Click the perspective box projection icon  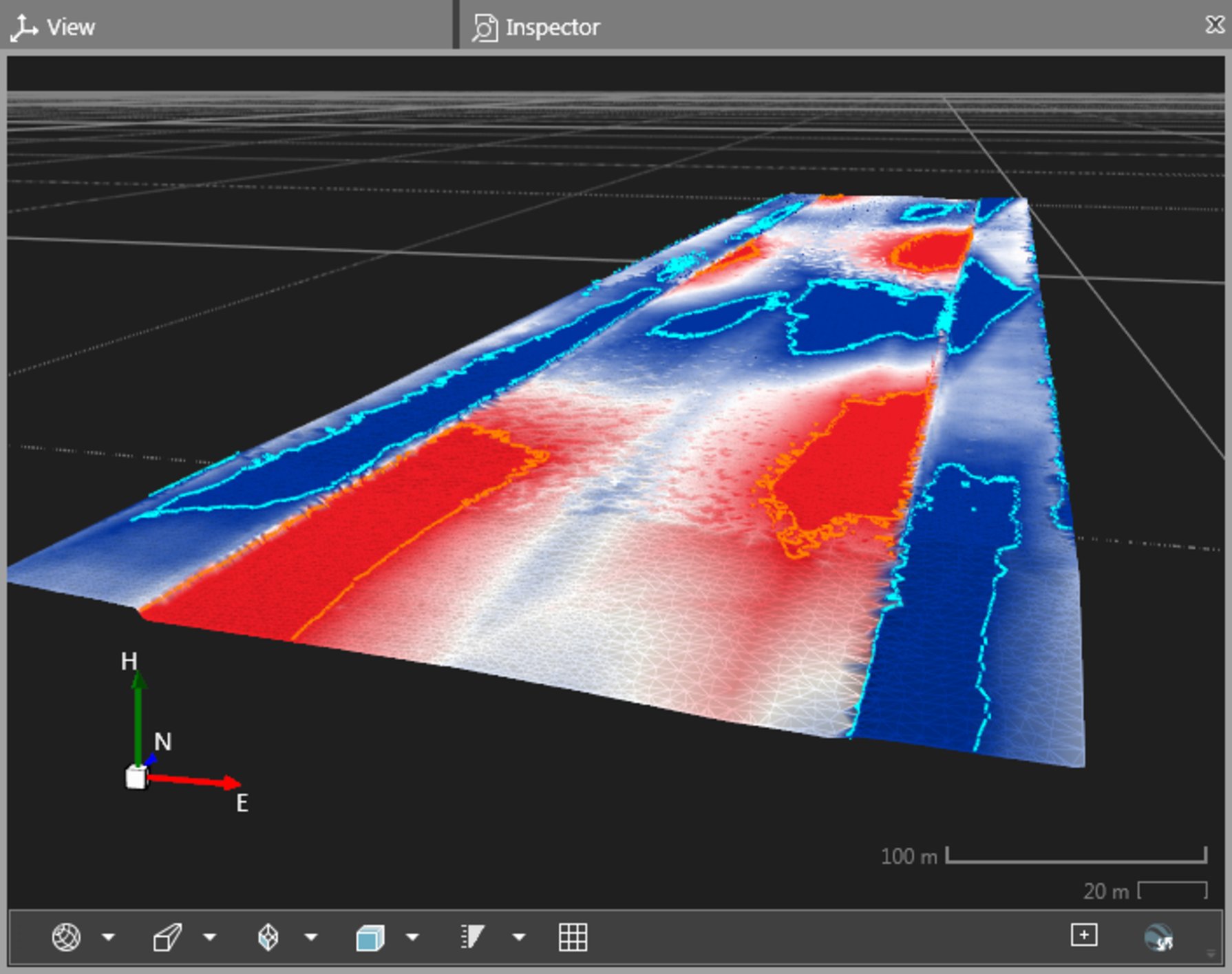click(167, 937)
